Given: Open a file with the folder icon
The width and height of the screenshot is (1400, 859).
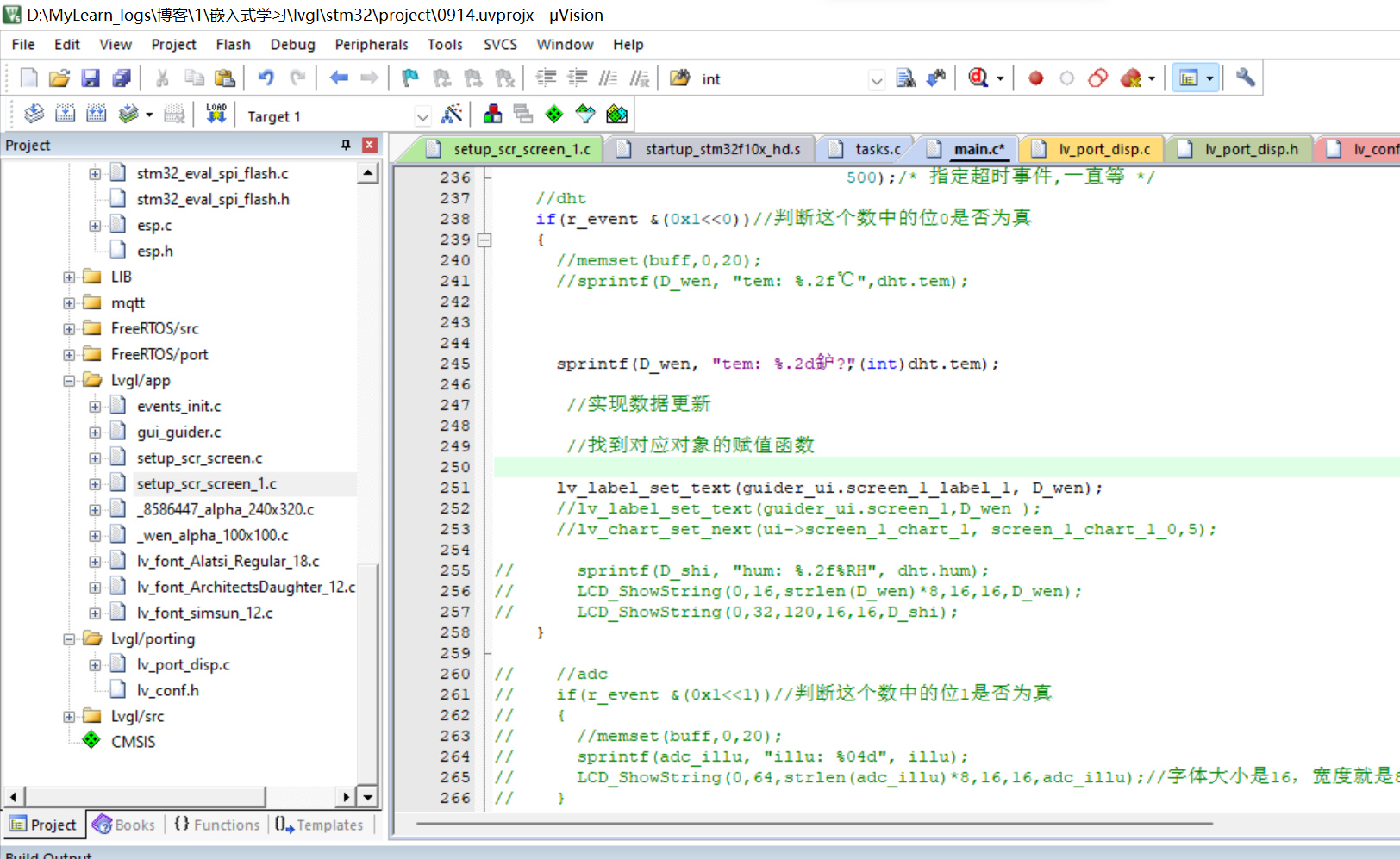Looking at the screenshot, I should [59, 78].
